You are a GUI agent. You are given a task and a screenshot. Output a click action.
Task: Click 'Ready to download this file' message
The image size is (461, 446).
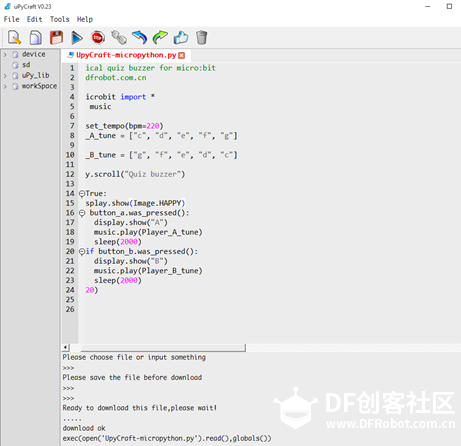click(x=140, y=408)
